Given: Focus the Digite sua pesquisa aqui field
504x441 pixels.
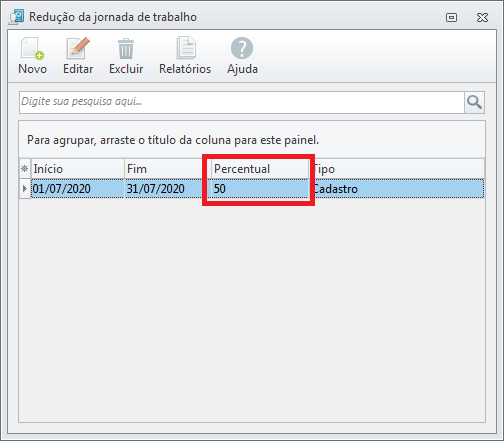Looking at the screenshot, I should point(242,102).
